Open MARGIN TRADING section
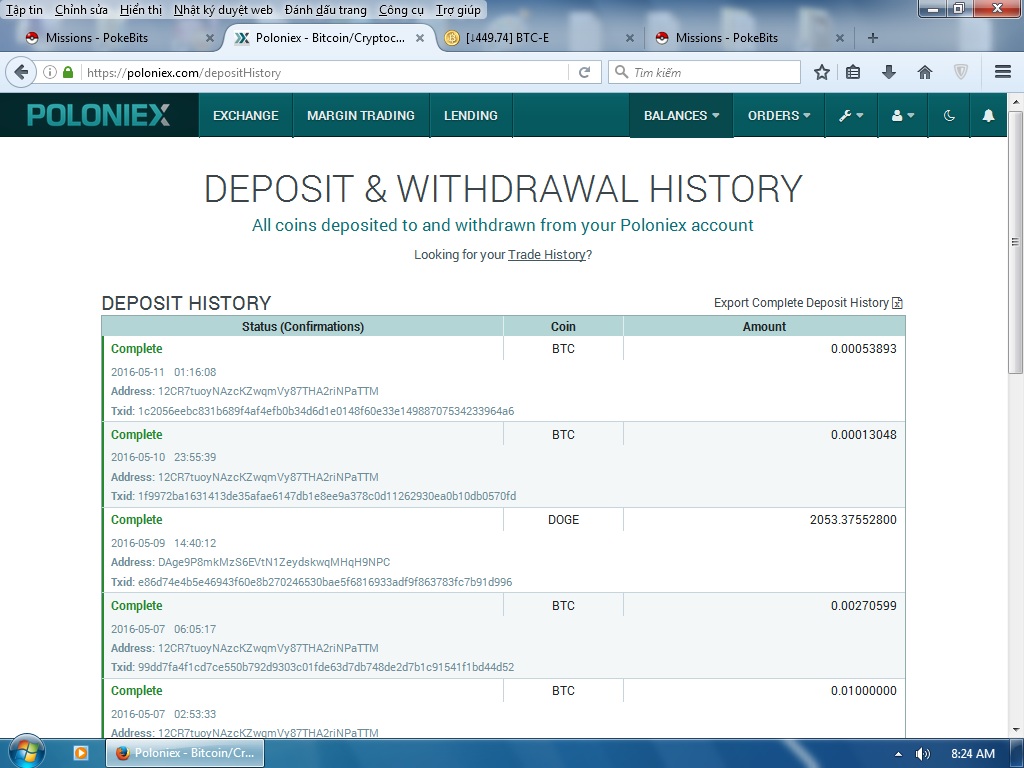This screenshot has height=768, width=1024. click(361, 116)
